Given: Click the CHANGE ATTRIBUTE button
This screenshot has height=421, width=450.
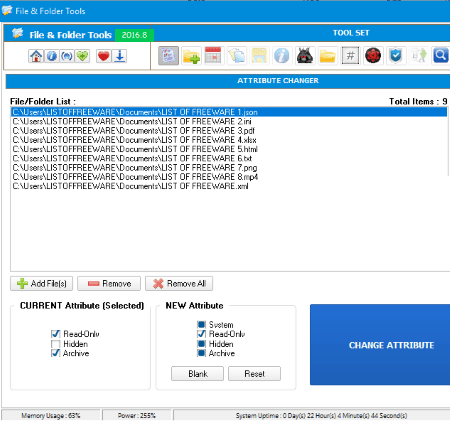Looking at the screenshot, I should [x=380, y=345].
